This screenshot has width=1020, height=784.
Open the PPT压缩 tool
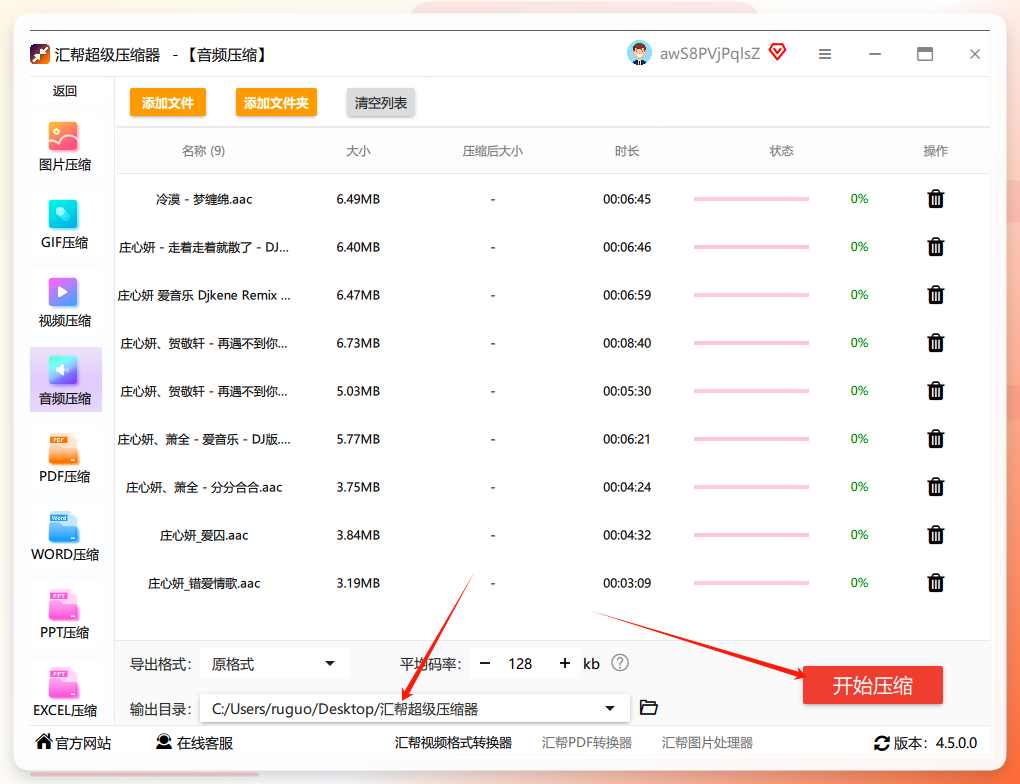(64, 615)
